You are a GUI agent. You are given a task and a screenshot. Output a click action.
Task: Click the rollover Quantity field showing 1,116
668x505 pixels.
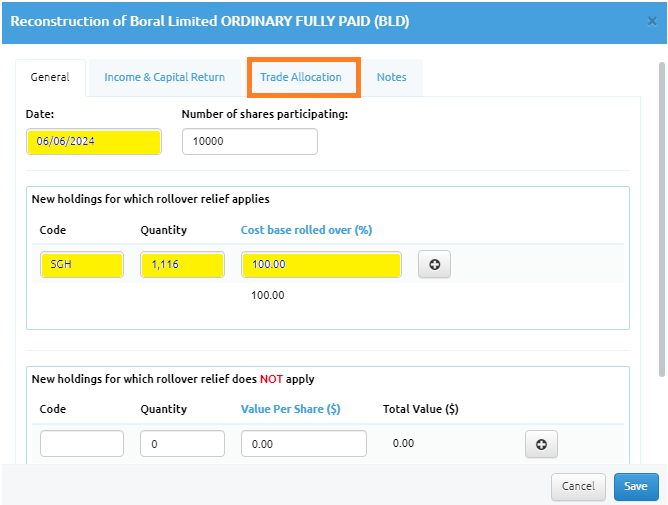pos(182,265)
